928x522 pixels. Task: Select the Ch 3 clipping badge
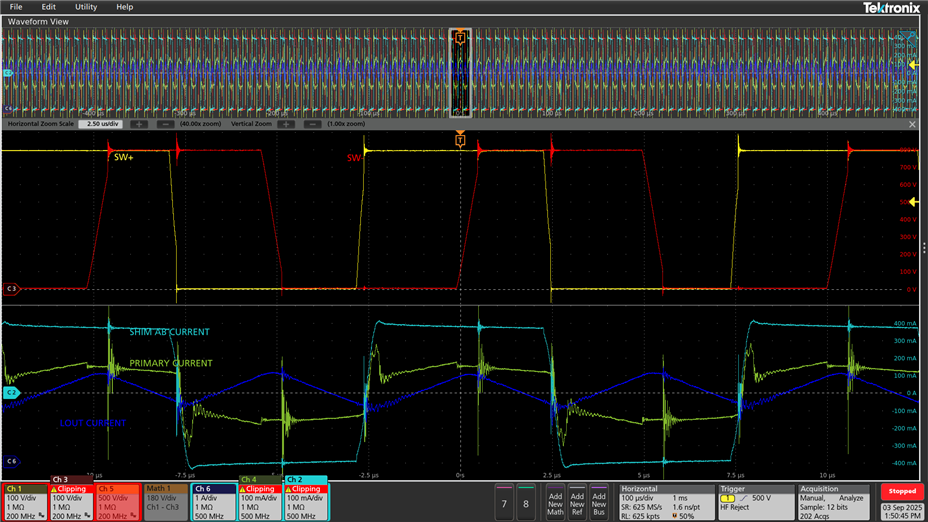[71, 501]
